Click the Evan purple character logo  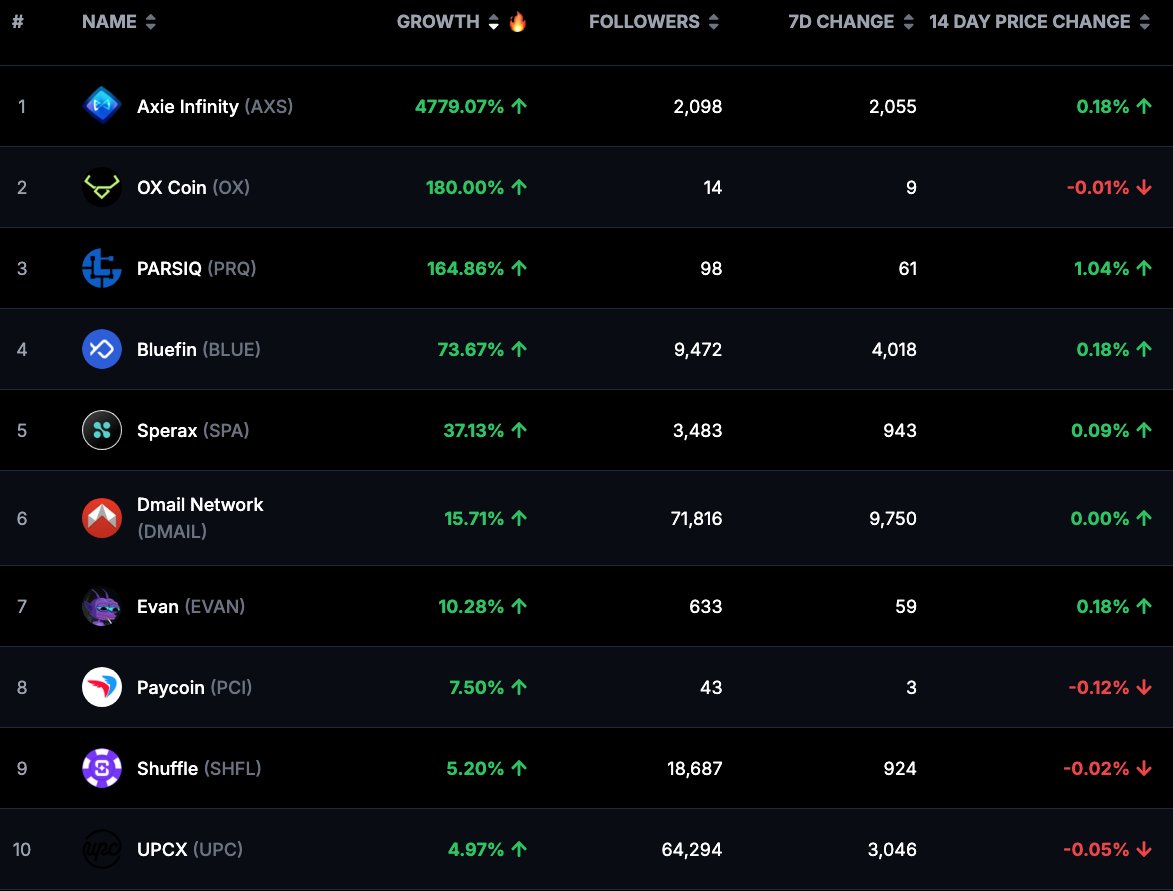pyautogui.click(x=102, y=606)
